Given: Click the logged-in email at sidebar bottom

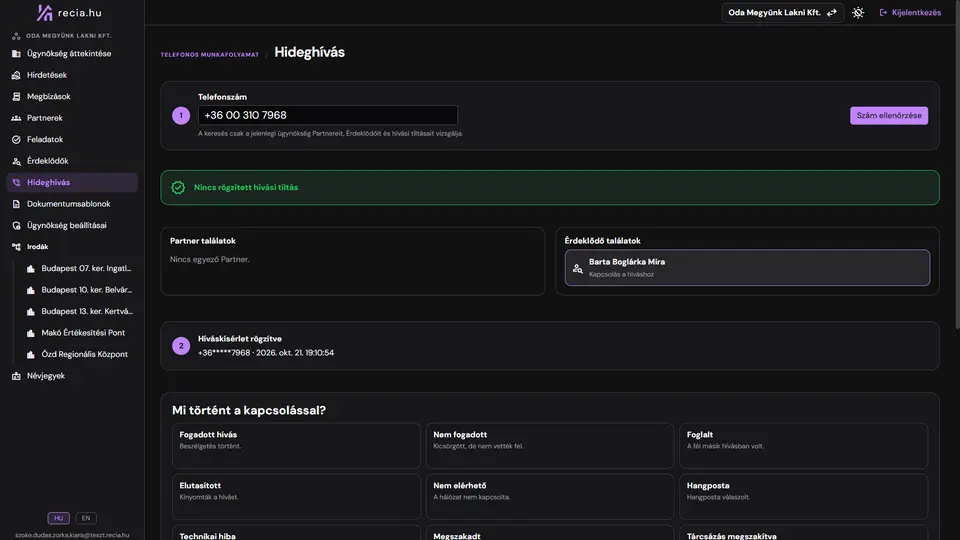Looking at the screenshot, I should pos(72,535).
